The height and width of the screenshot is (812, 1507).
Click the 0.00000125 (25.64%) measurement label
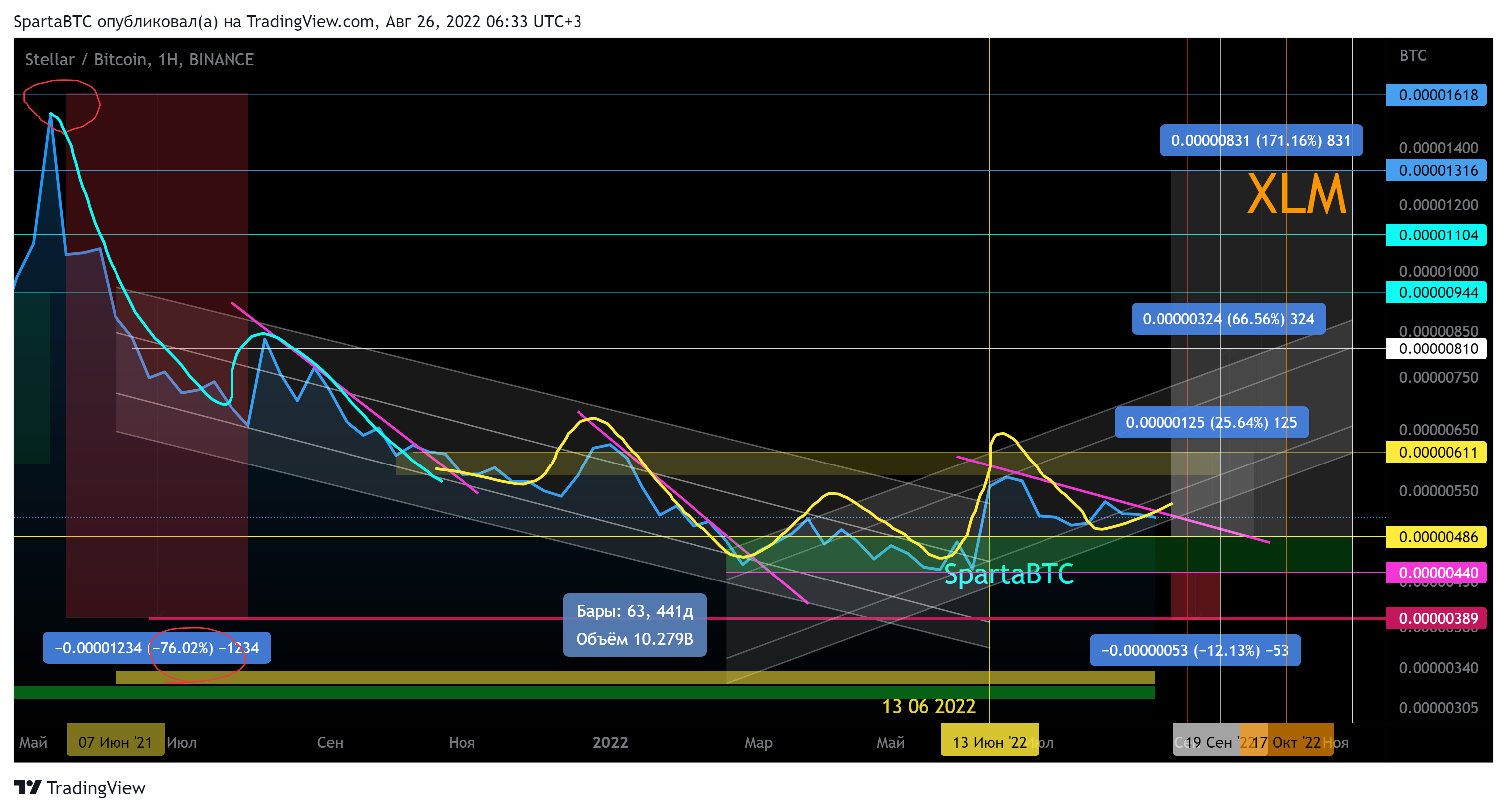tap(1212, 422)
